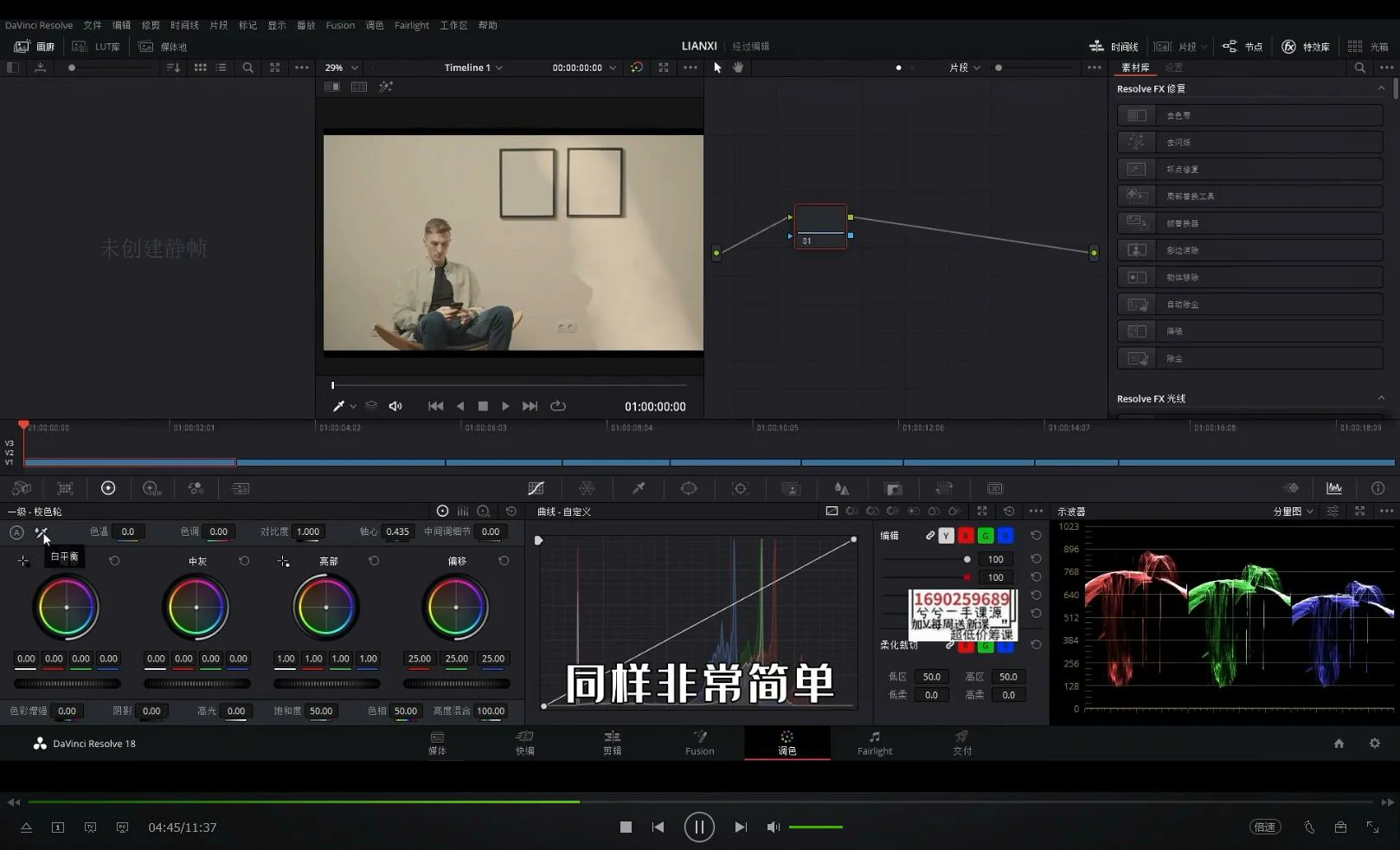Switch wheels to bars mode
1400x850 pixels.
[463, 512]
